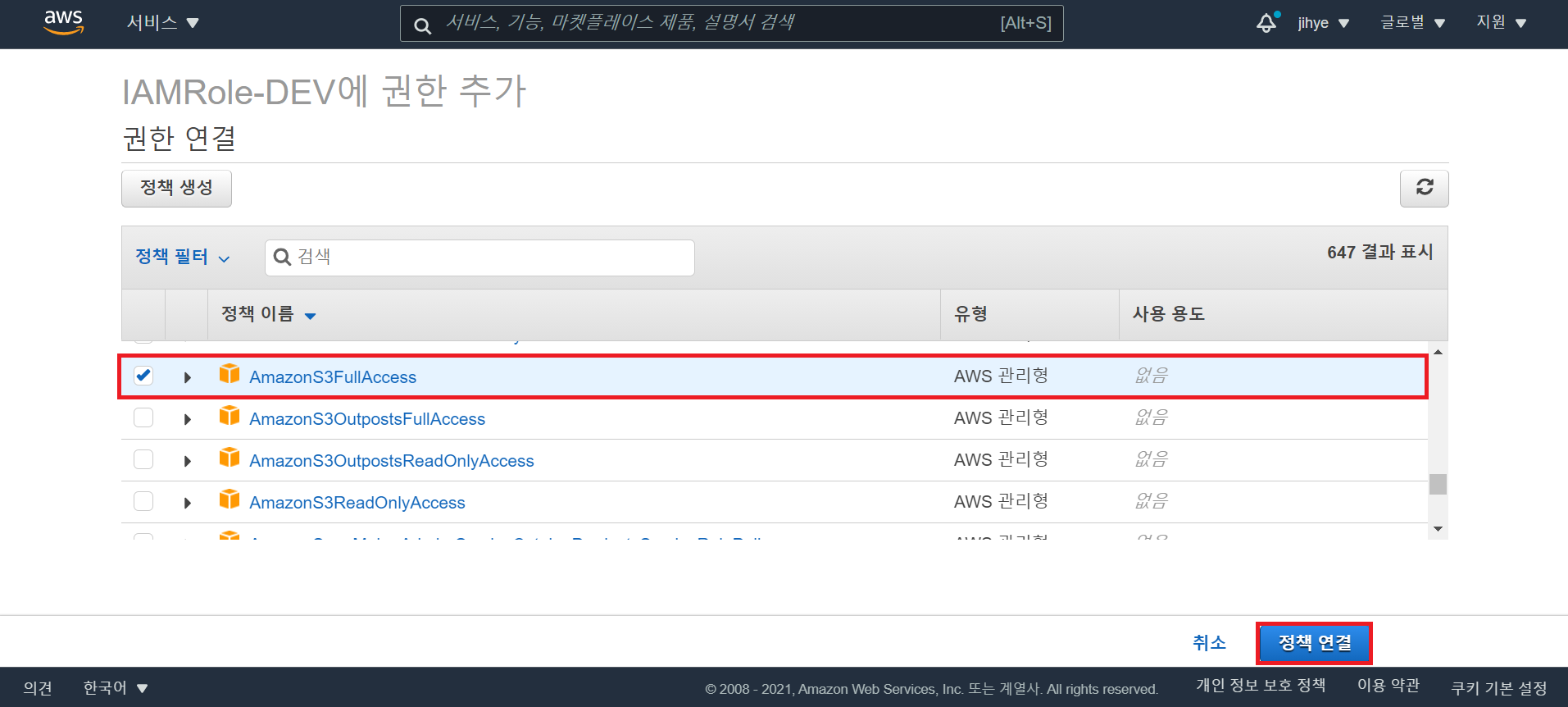Open the AWS home logo
The height and width of the screenshot is (707, 1568).
tap(64, 23)
